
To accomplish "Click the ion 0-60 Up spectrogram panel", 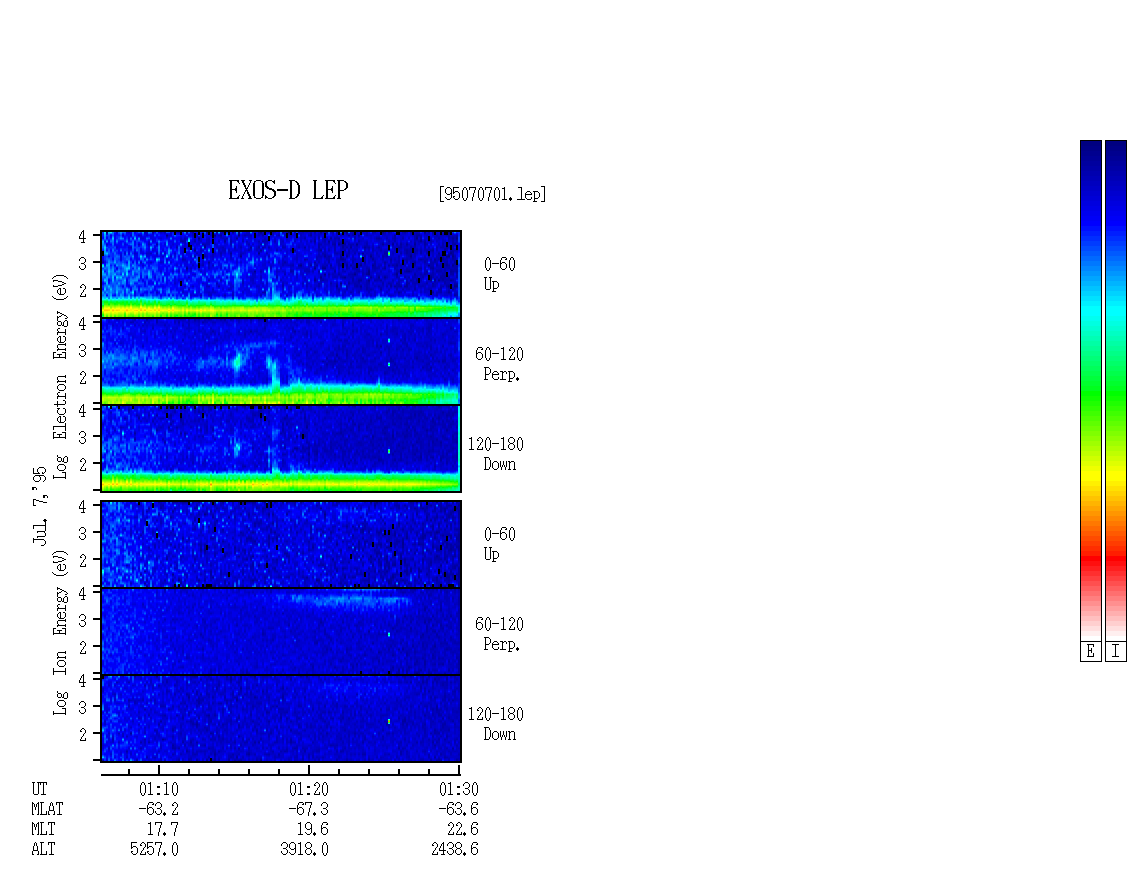I will (x=281, y=544).
